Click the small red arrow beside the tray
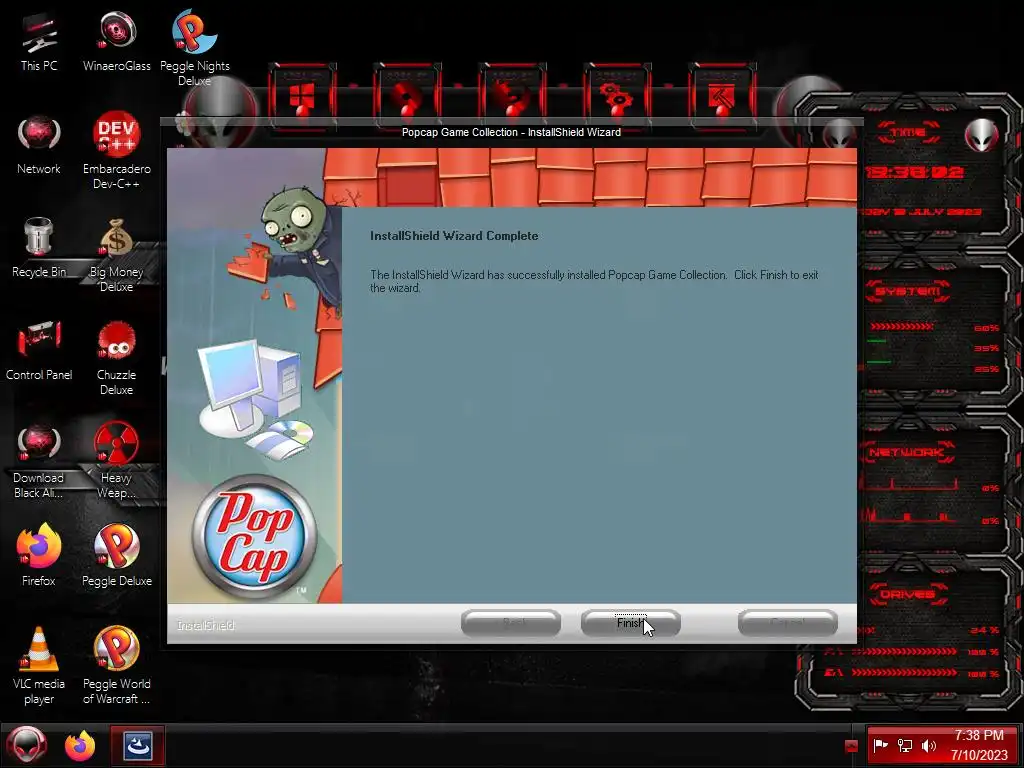This screenshot has width=1024, height=768. (x=851, y=746)
